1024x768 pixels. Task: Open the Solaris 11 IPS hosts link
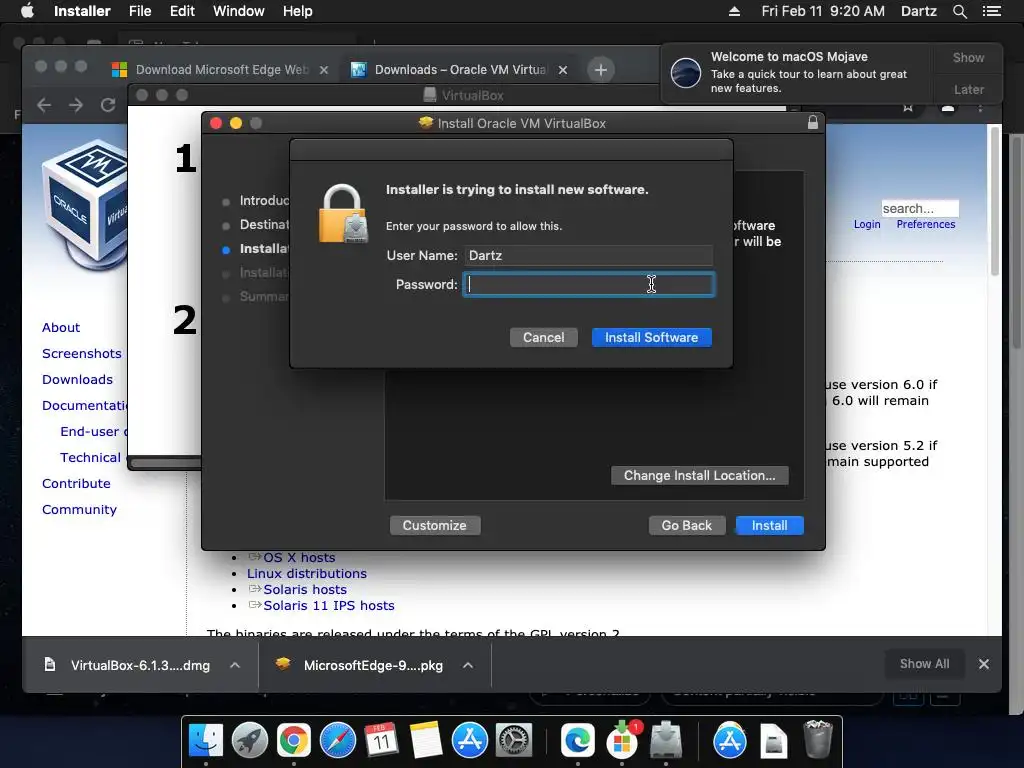pos(328,605)
